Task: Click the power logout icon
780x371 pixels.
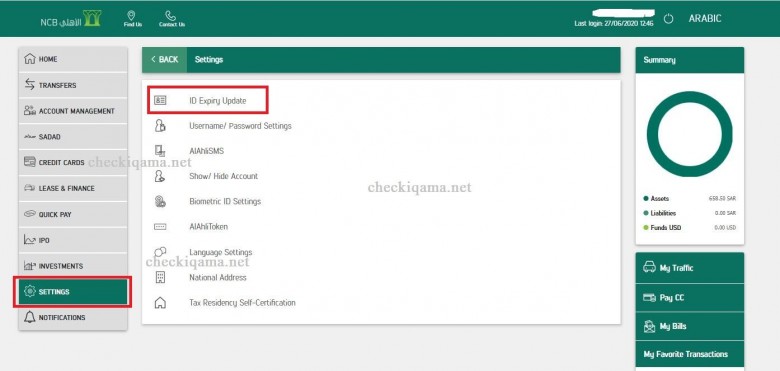Action: point(669,19)
